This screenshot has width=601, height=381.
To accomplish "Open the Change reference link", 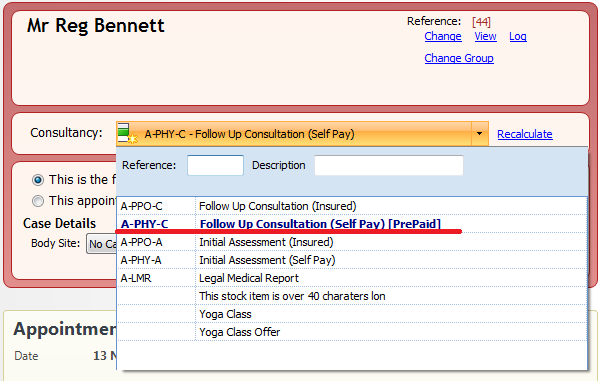I will pos(443,36).
